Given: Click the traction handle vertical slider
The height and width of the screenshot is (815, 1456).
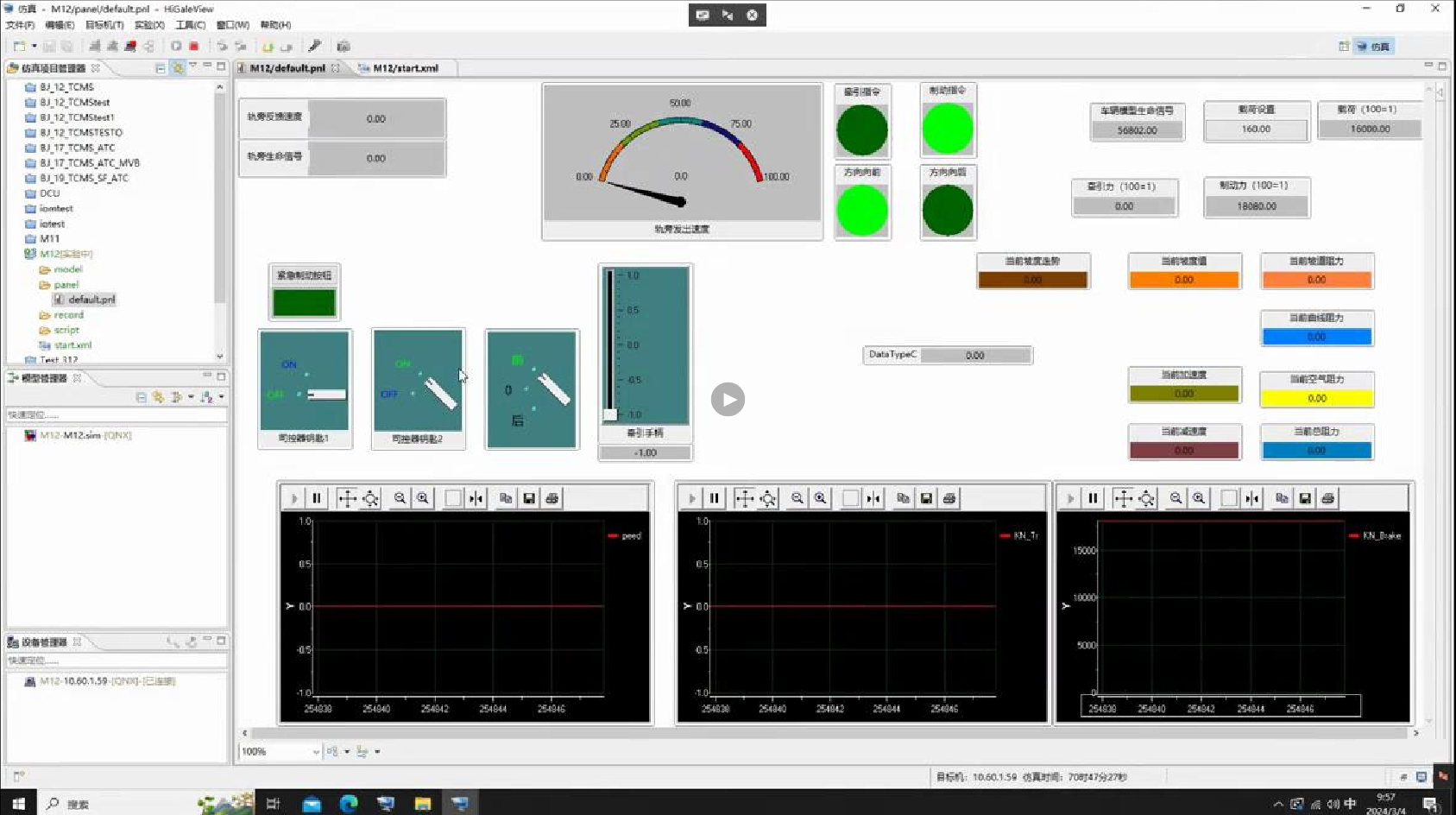Looking at the screenshot, I should [610, 344].
